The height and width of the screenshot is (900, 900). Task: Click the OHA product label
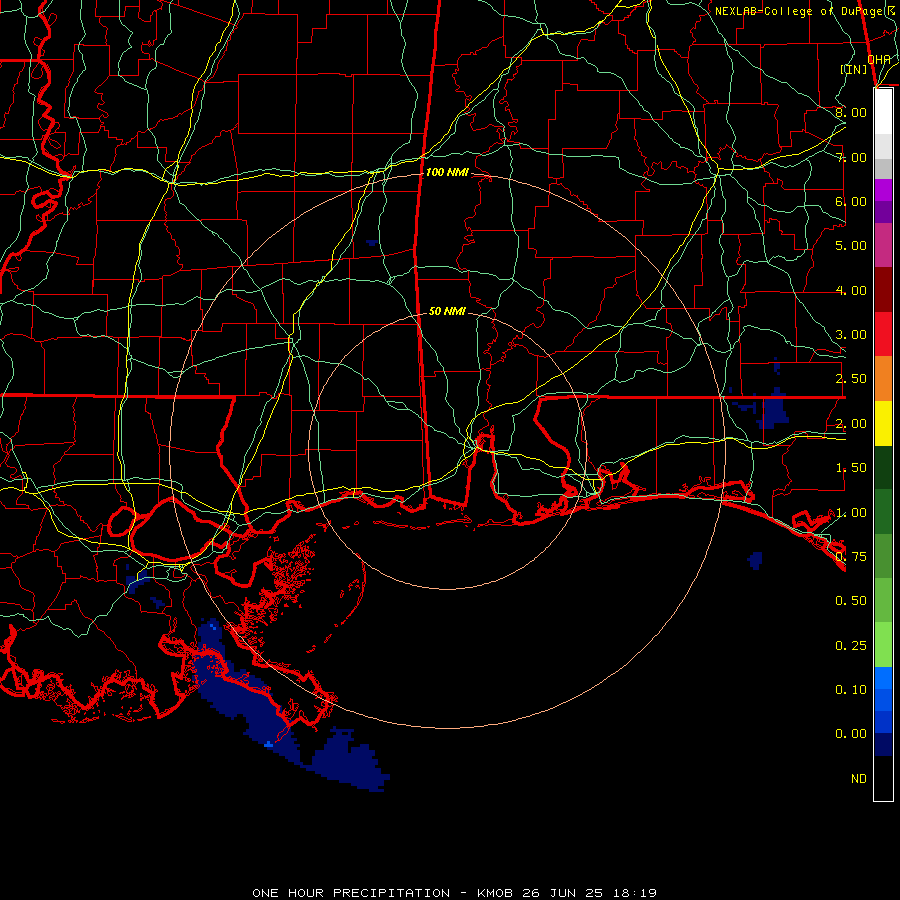coord(879,59)
